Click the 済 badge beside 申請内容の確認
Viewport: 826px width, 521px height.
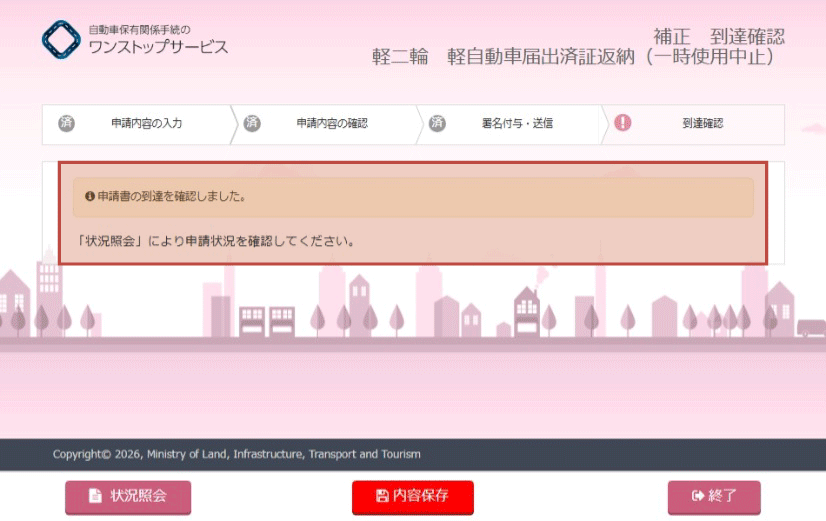(x=252, y=123)
